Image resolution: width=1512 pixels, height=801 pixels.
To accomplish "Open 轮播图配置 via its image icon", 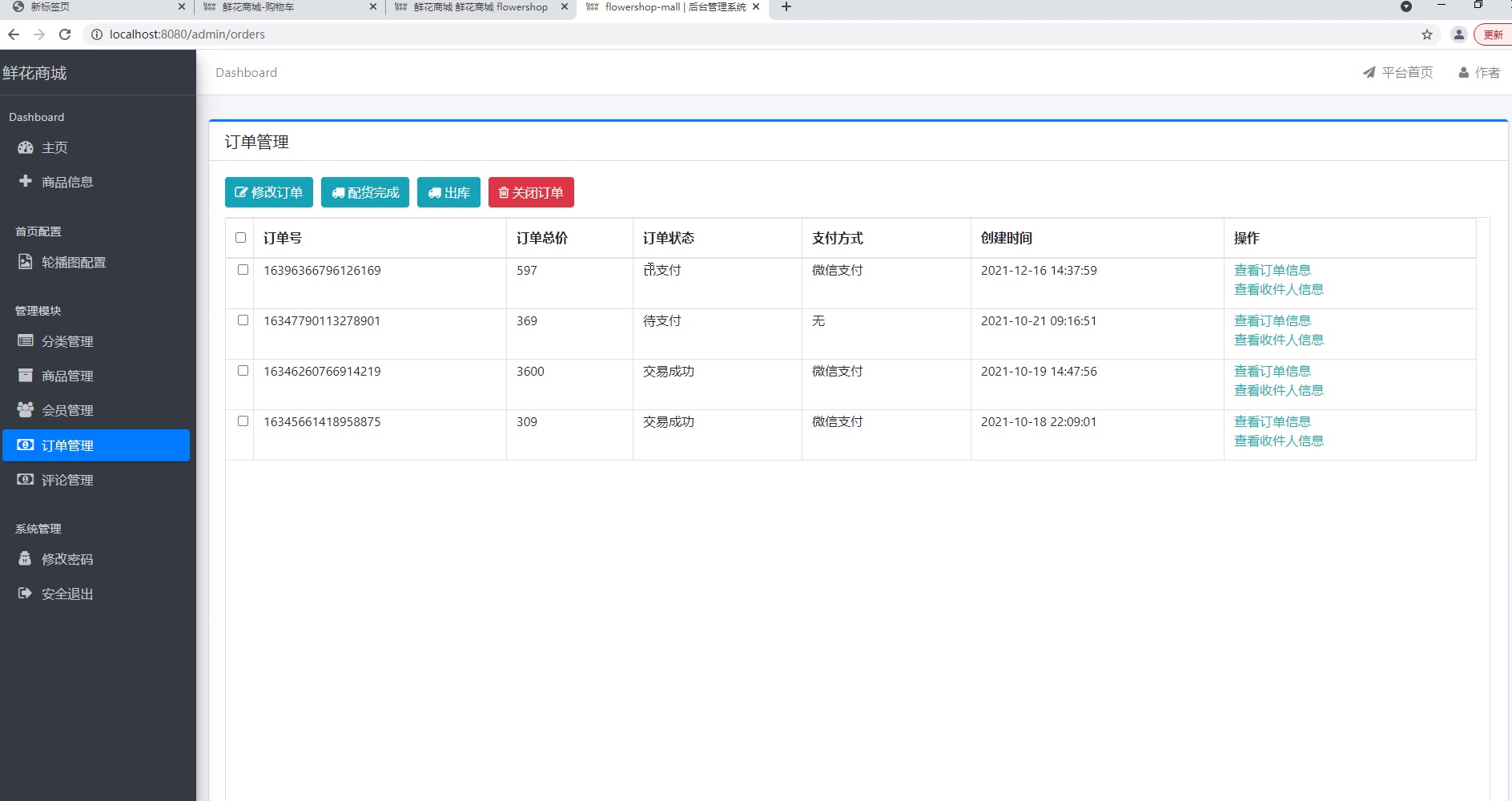I will (26, 262).
